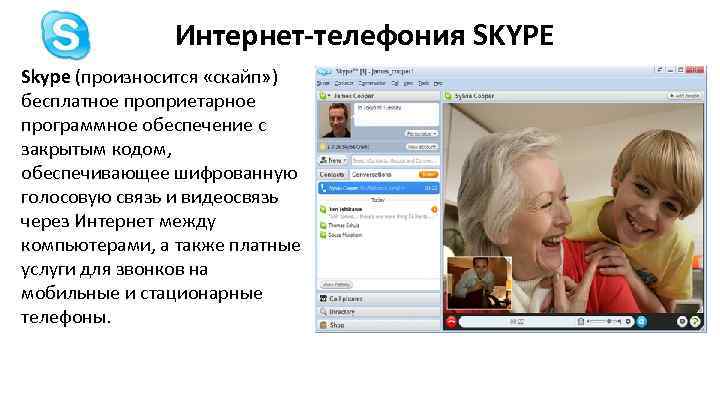This screenshot has height=405, width=720.
Task: Click the compact view button in title bar
Action: coord(659,70)
